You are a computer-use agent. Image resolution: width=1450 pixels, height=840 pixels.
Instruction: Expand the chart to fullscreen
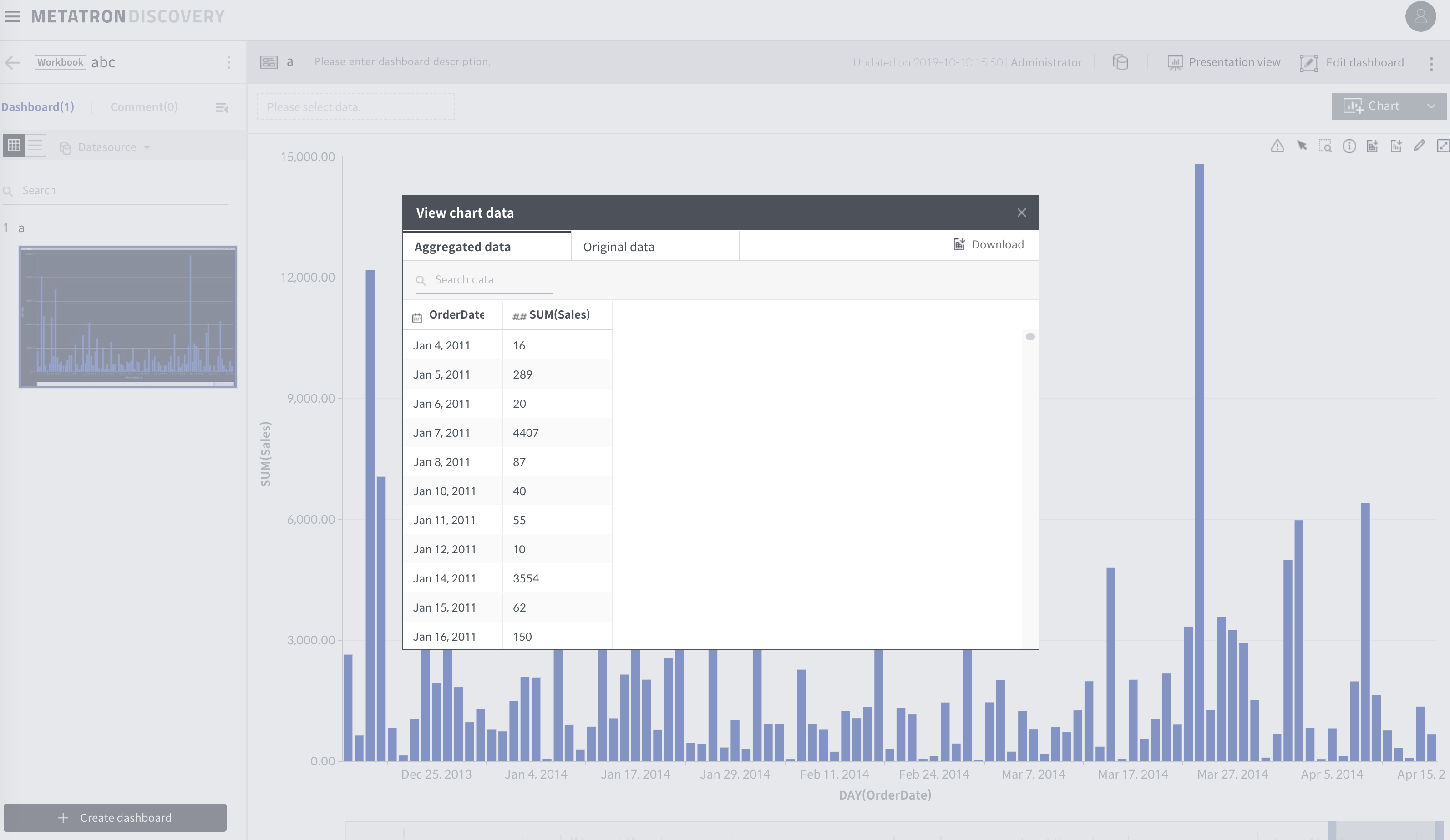click(1443, 146)
